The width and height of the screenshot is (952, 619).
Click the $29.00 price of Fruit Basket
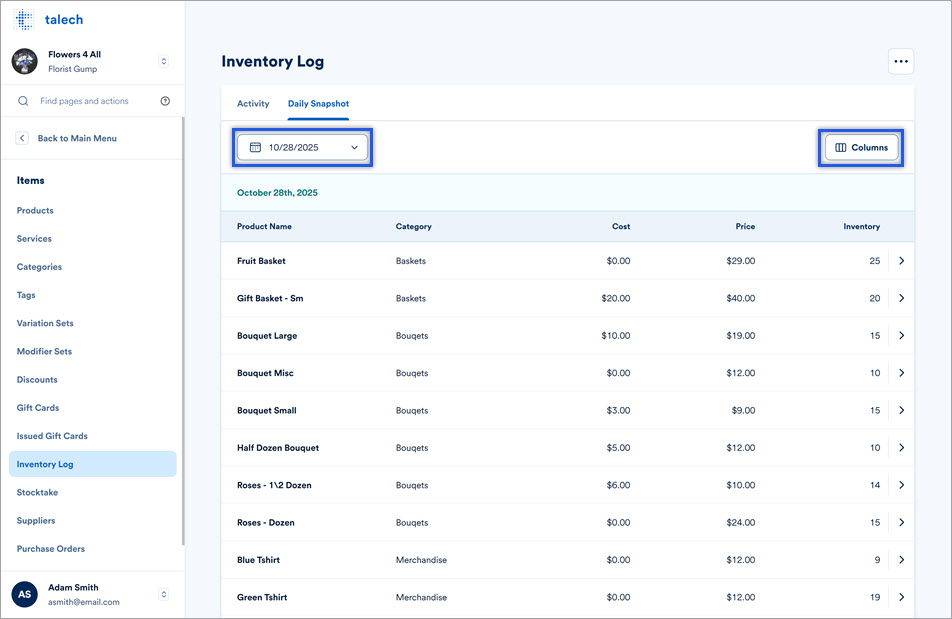[741, 261]
